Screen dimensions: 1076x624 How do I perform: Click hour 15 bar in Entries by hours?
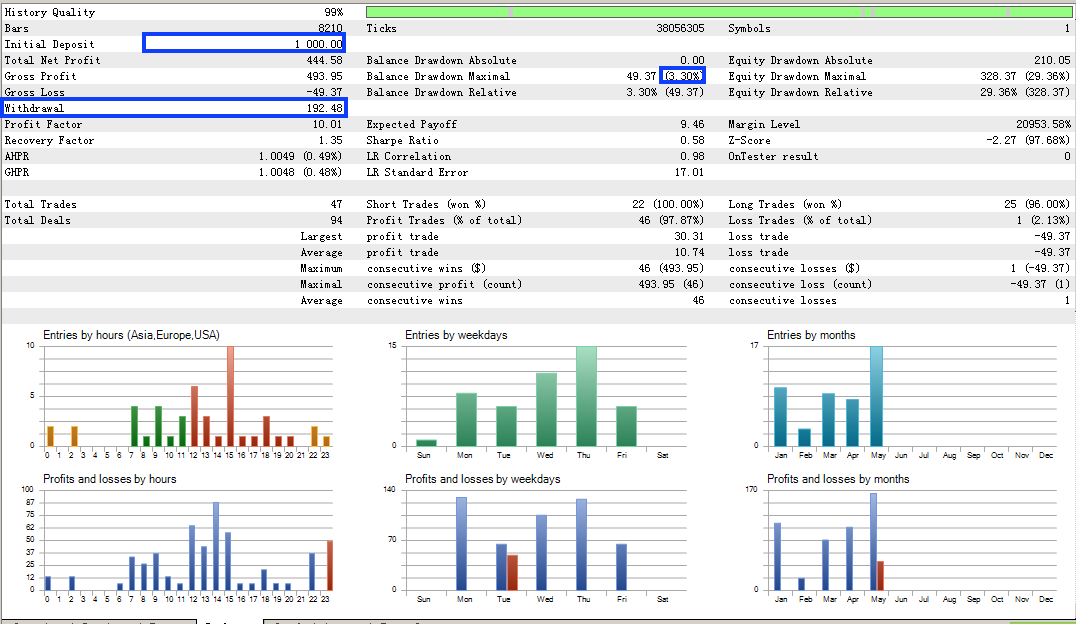click(x=231, y=396)
